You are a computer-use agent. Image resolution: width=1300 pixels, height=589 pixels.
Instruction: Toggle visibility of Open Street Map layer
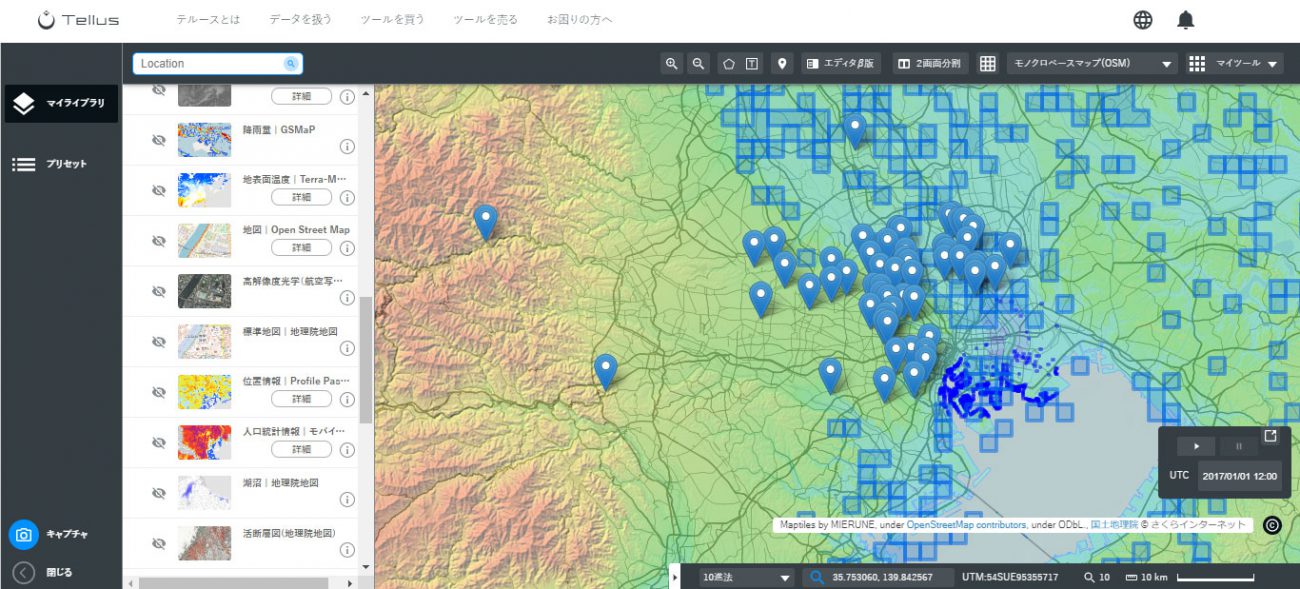click(x=158, y=241)
